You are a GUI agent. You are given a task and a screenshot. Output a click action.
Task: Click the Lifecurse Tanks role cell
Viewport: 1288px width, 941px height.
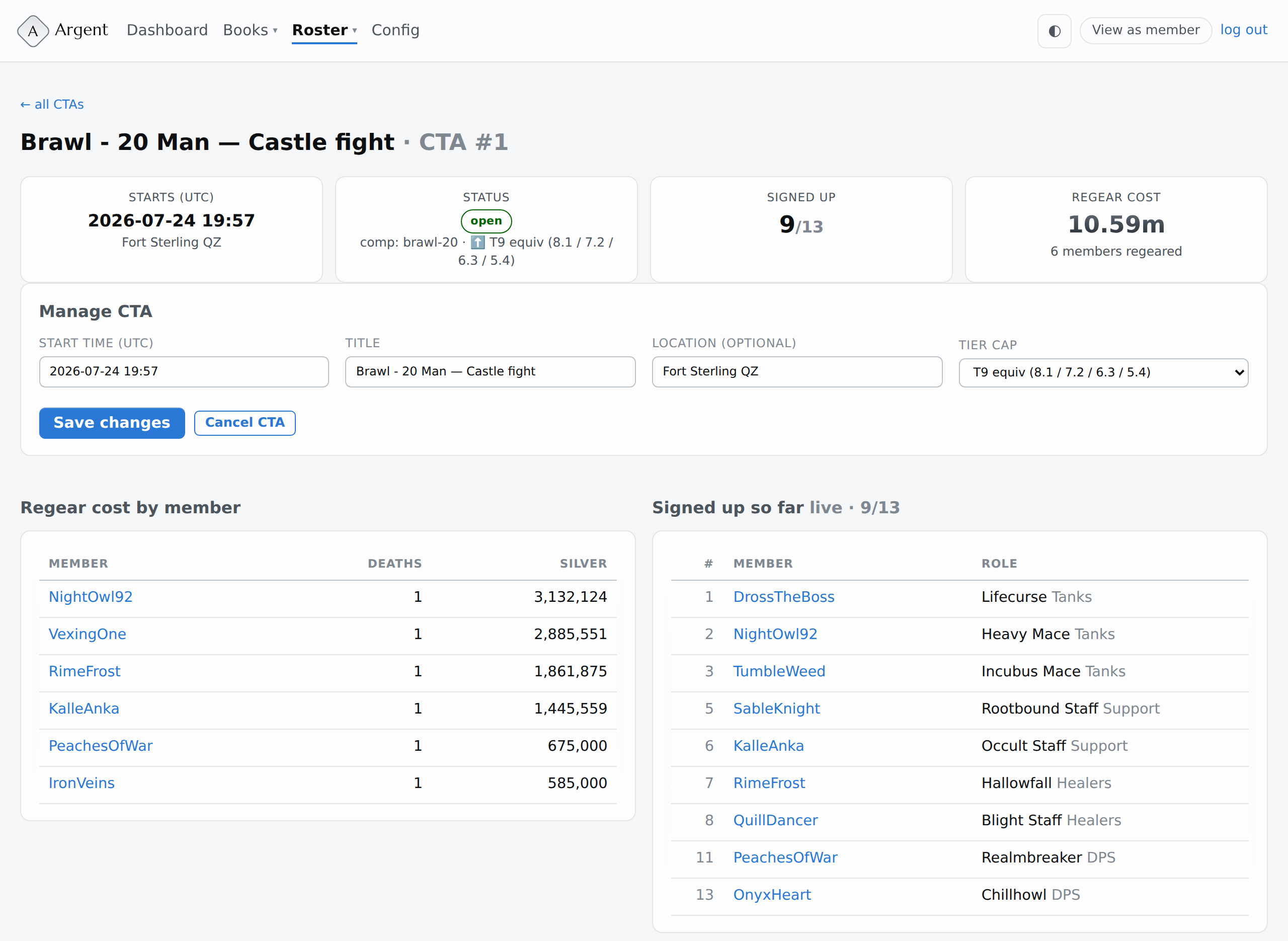click(1036, 596)
